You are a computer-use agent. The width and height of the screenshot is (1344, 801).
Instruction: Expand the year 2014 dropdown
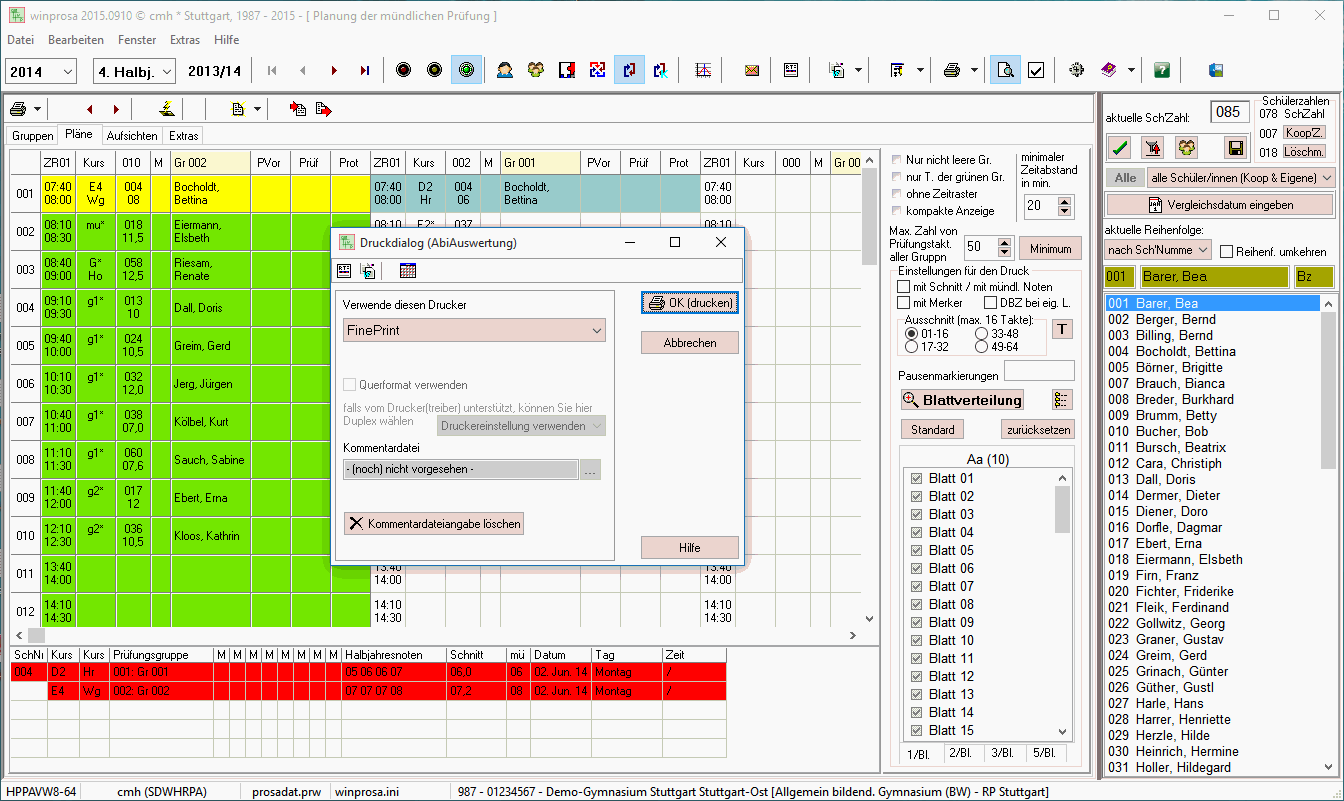[x=67, y=71]
